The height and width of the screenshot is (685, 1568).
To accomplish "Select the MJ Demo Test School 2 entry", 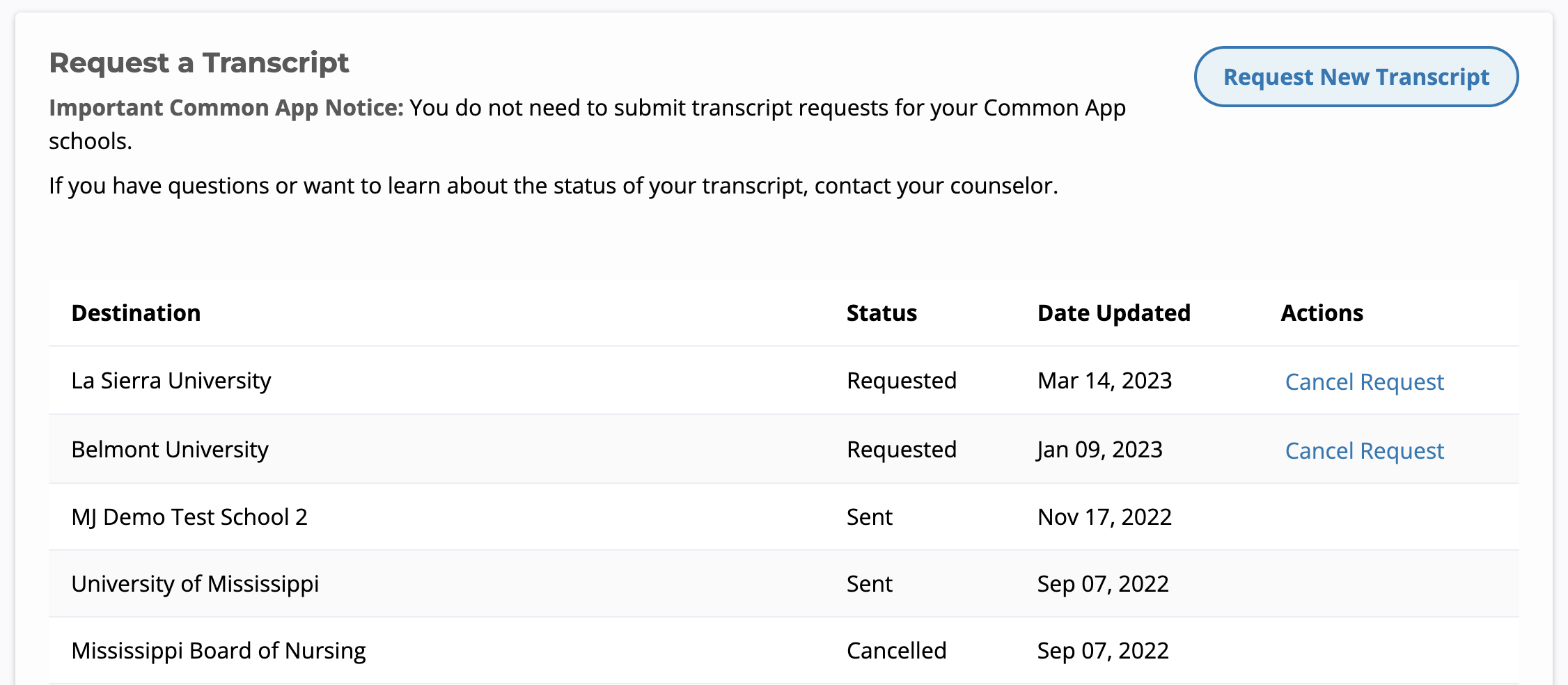I will point(189,517).
